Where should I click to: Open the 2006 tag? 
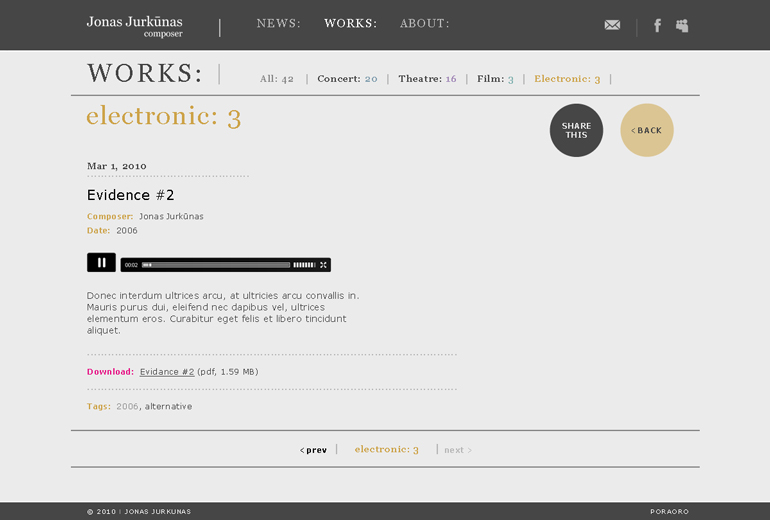(x=127, y=406)
